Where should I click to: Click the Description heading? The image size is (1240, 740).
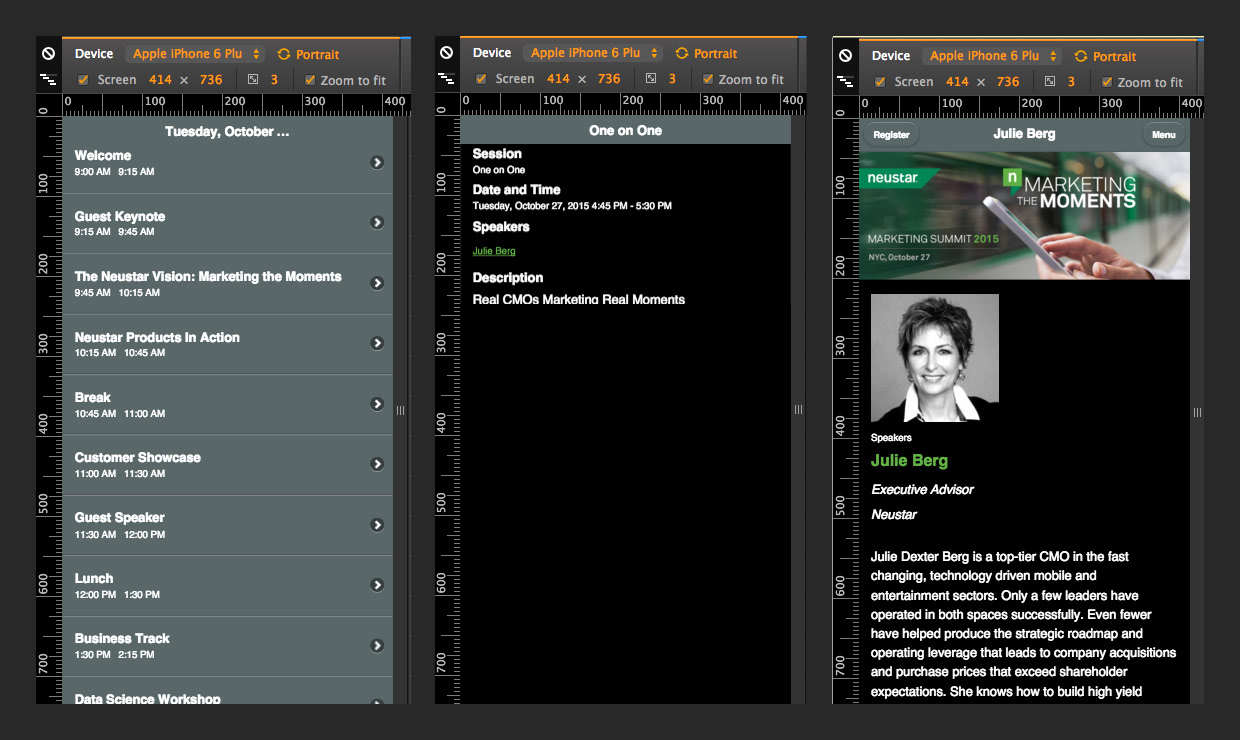[x=508, y=278]
